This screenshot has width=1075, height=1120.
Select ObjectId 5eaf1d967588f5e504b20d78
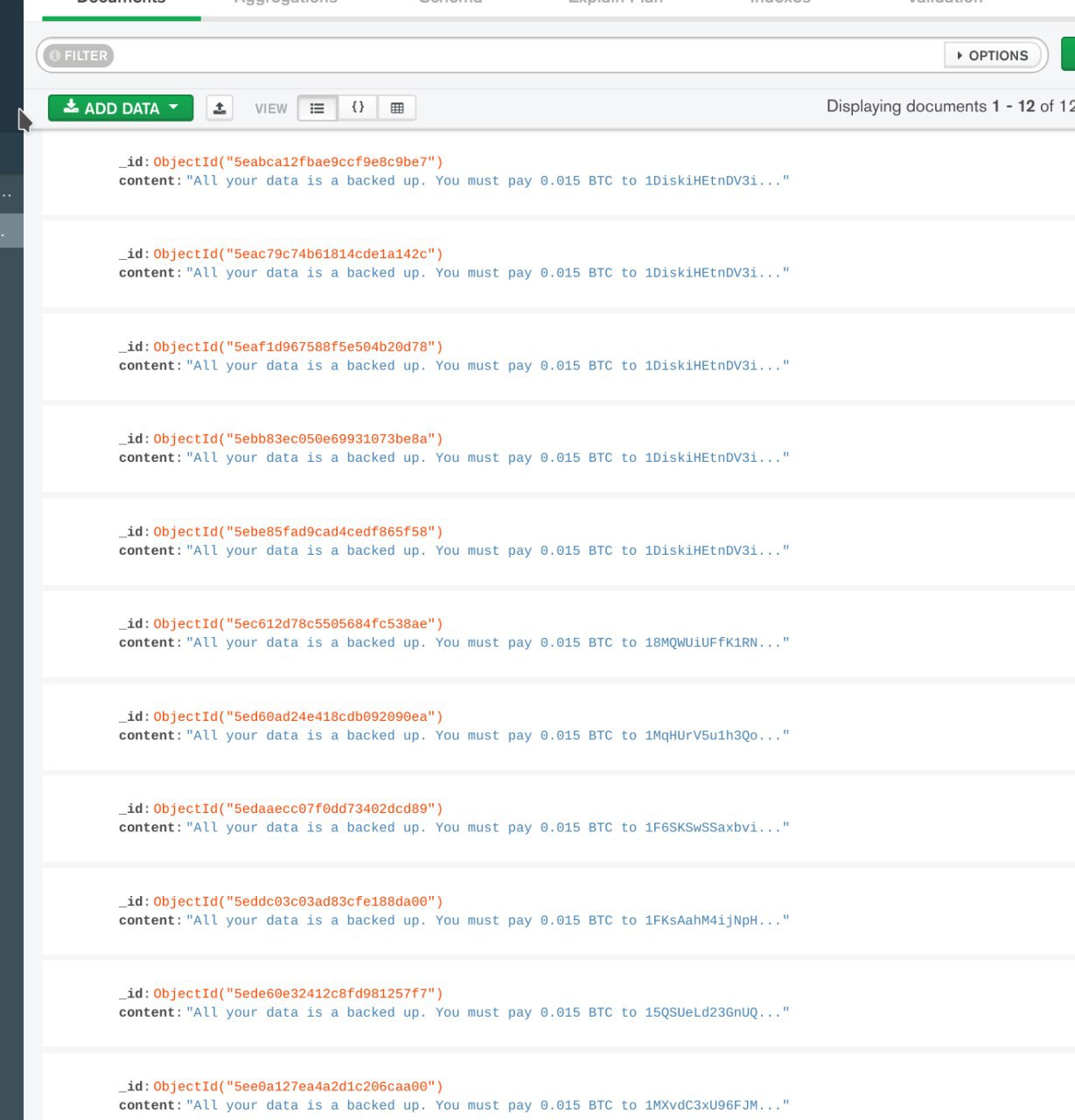[x=298, y=346]
